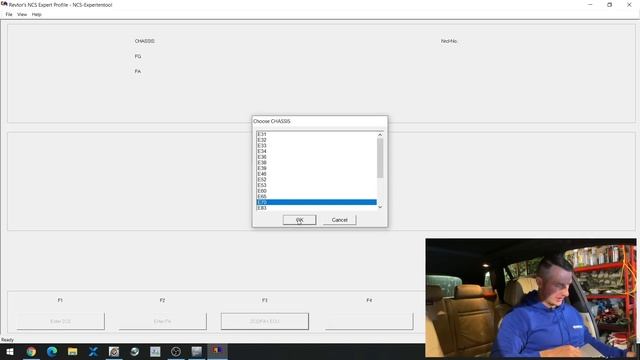Select chassis E46 from the list
Viewport: 640px width, 360px height.
point(316,174)
